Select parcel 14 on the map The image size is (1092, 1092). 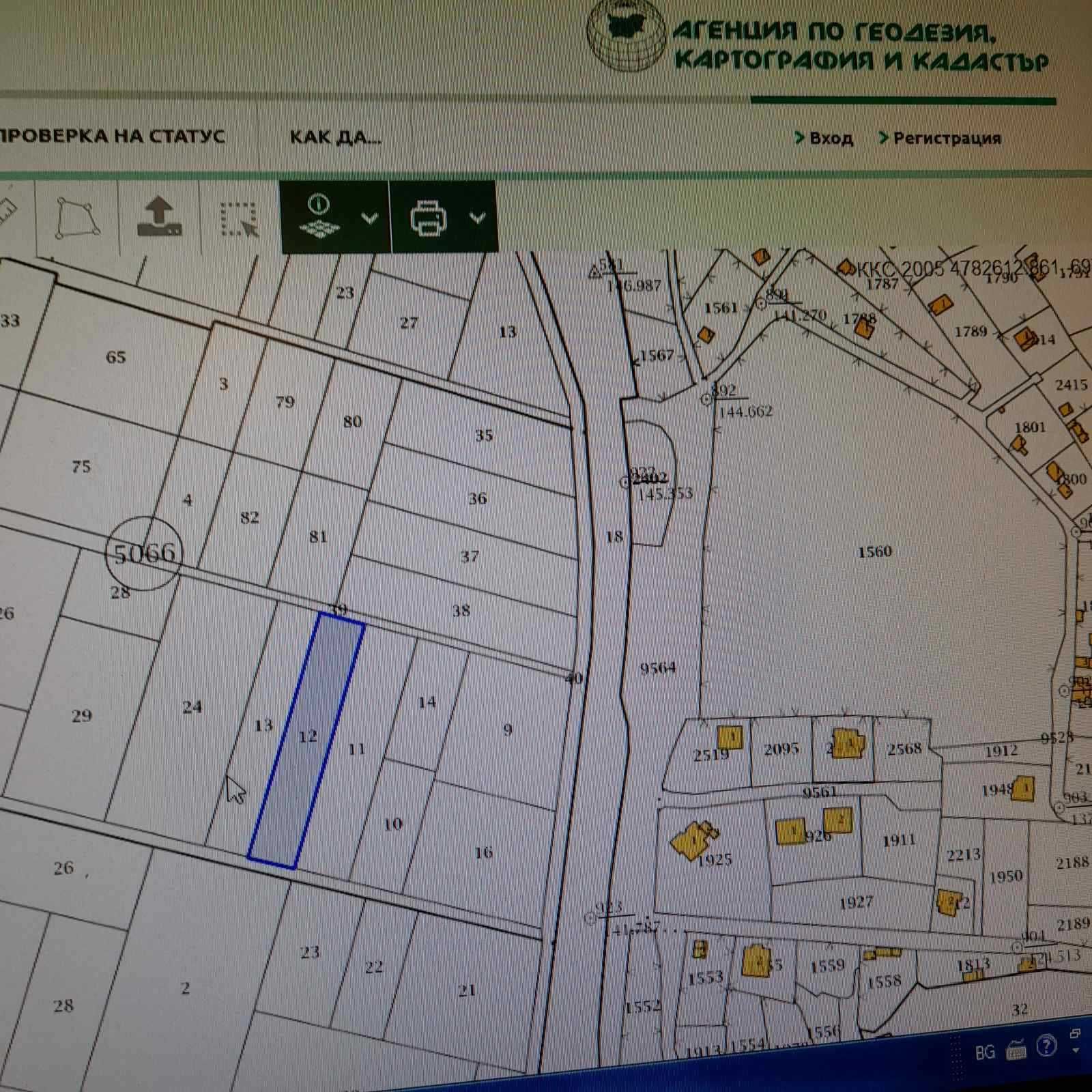tap(427, 702)
